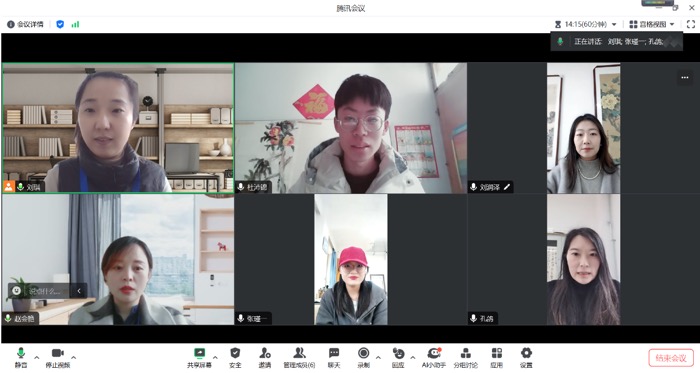
Task: Open video options arrow beside 停止视频
Action: pos(74,357)
